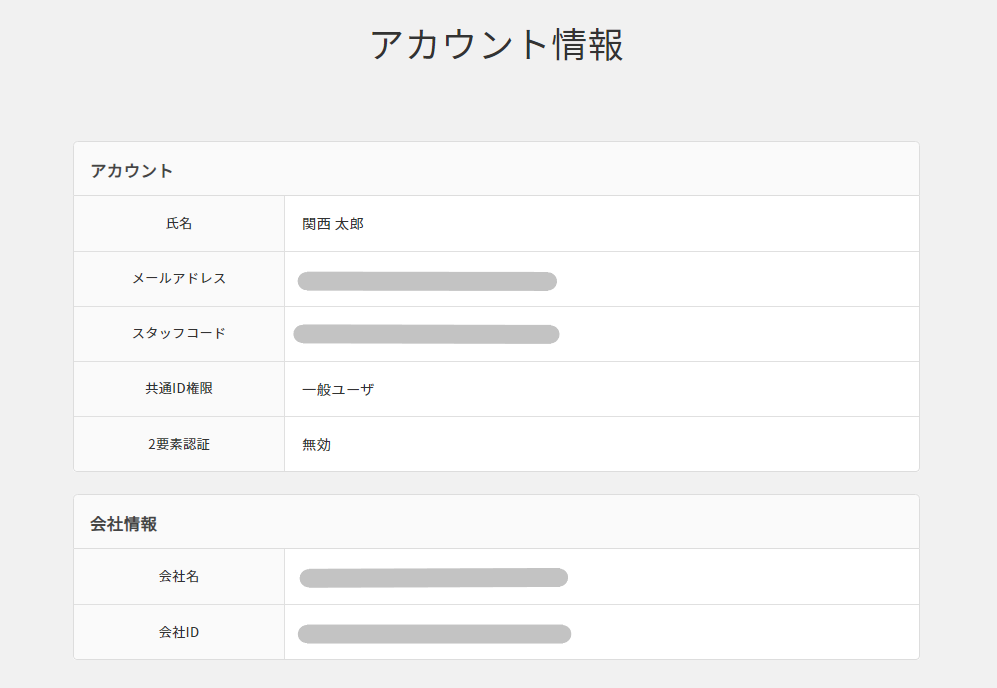Click the 会社名 field label
997x688 pixels.
click(179, 577)
